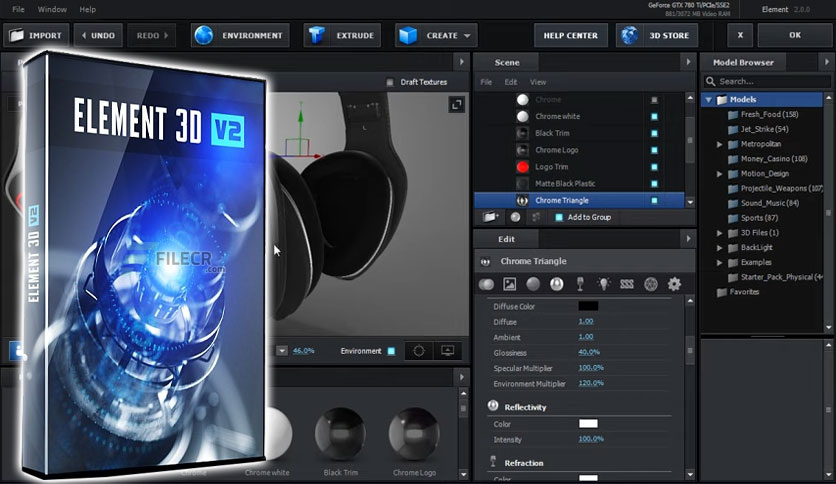The image size is (836, 484).
Task: Expand the Metropolitan folder in Model Browser
Action: pos(719,144)
